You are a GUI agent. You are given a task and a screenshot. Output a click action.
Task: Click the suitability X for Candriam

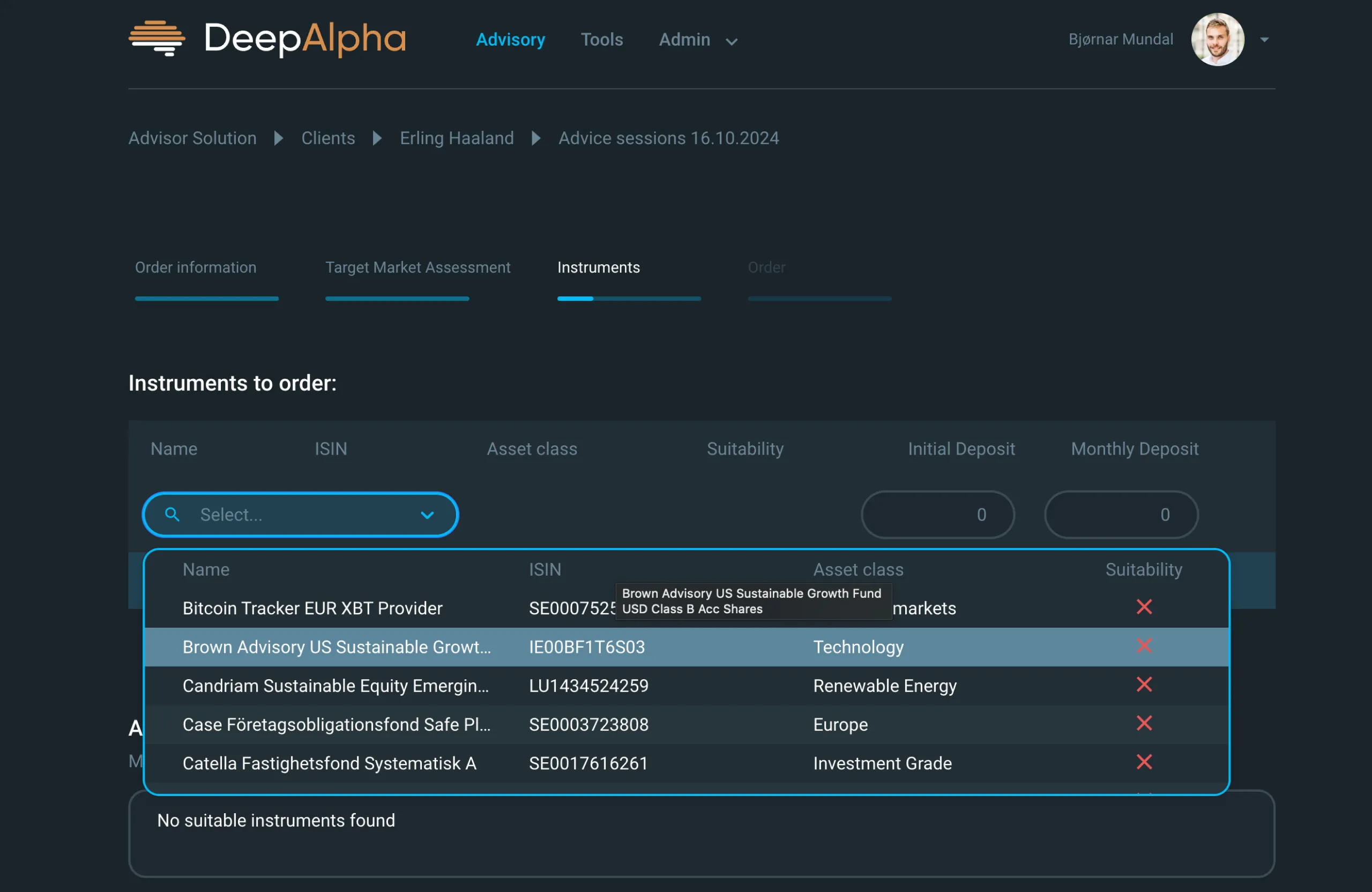1144,684
